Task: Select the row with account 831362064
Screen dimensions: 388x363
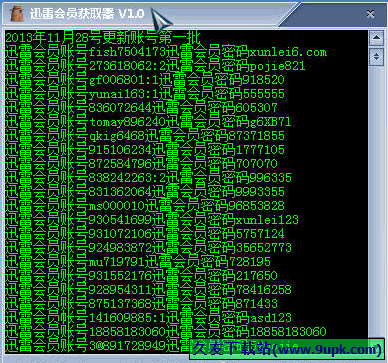Action: [x=145, y=192]
